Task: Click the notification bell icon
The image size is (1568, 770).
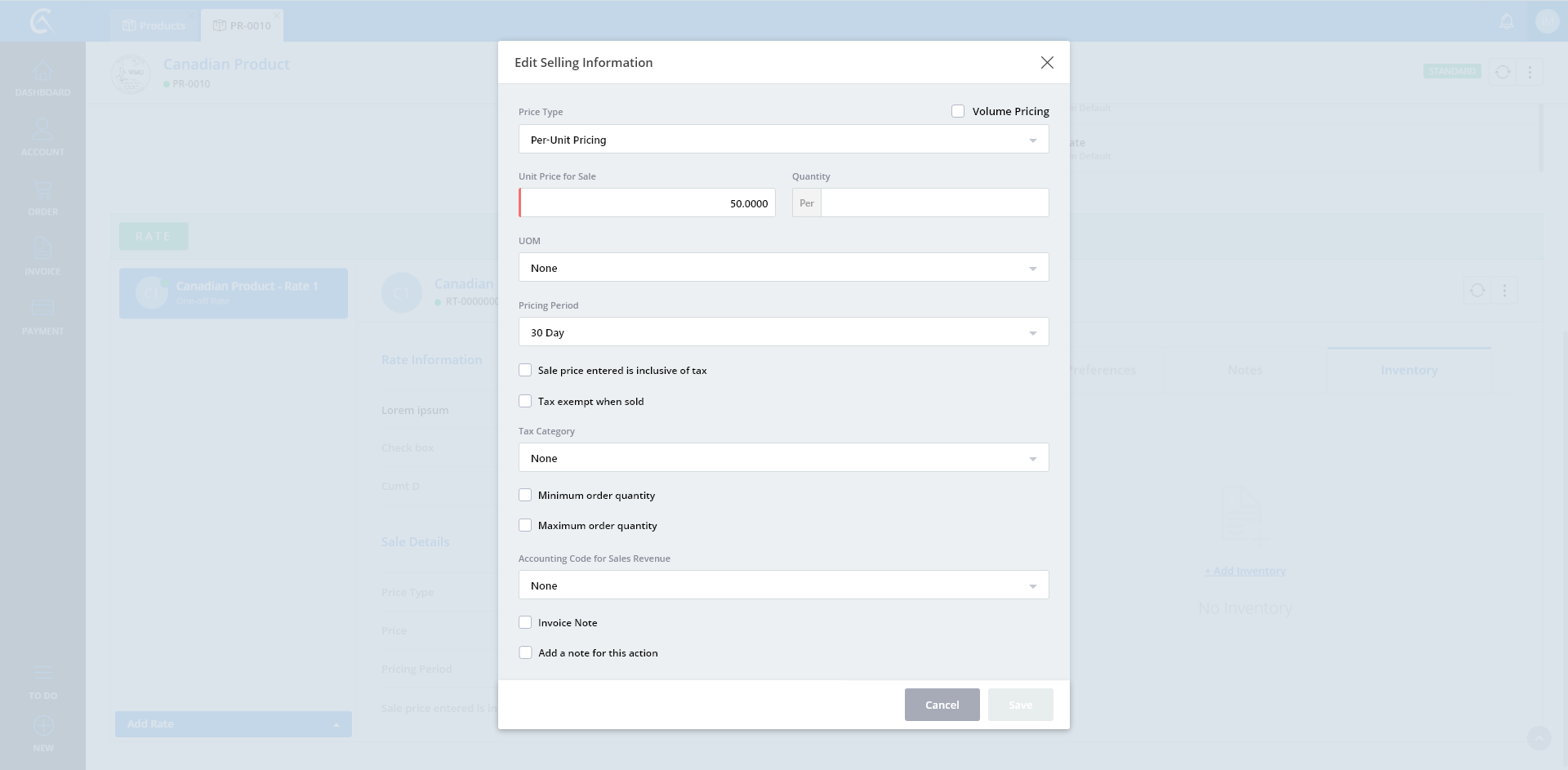Action: coord(1507,22)
